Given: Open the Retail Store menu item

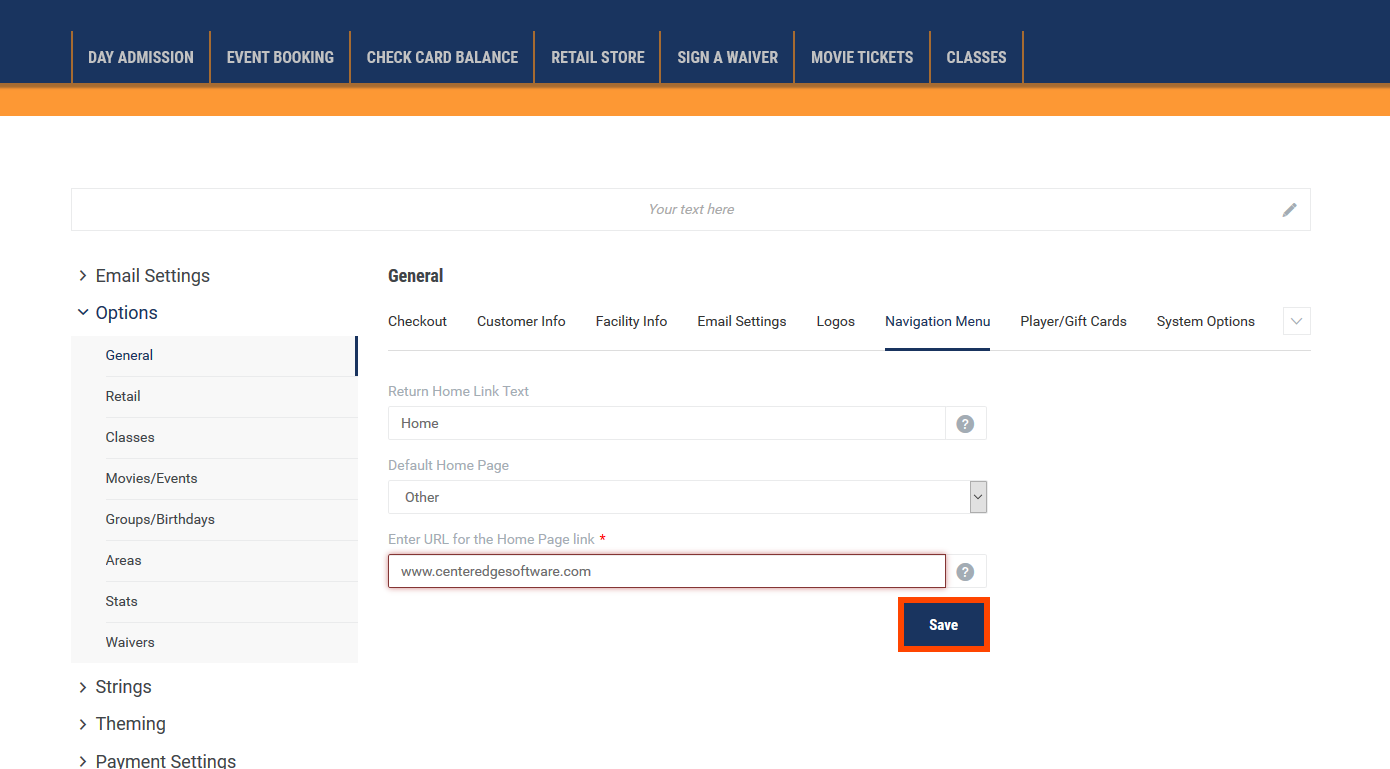Looking at the screenshot, I should (598, 57).
